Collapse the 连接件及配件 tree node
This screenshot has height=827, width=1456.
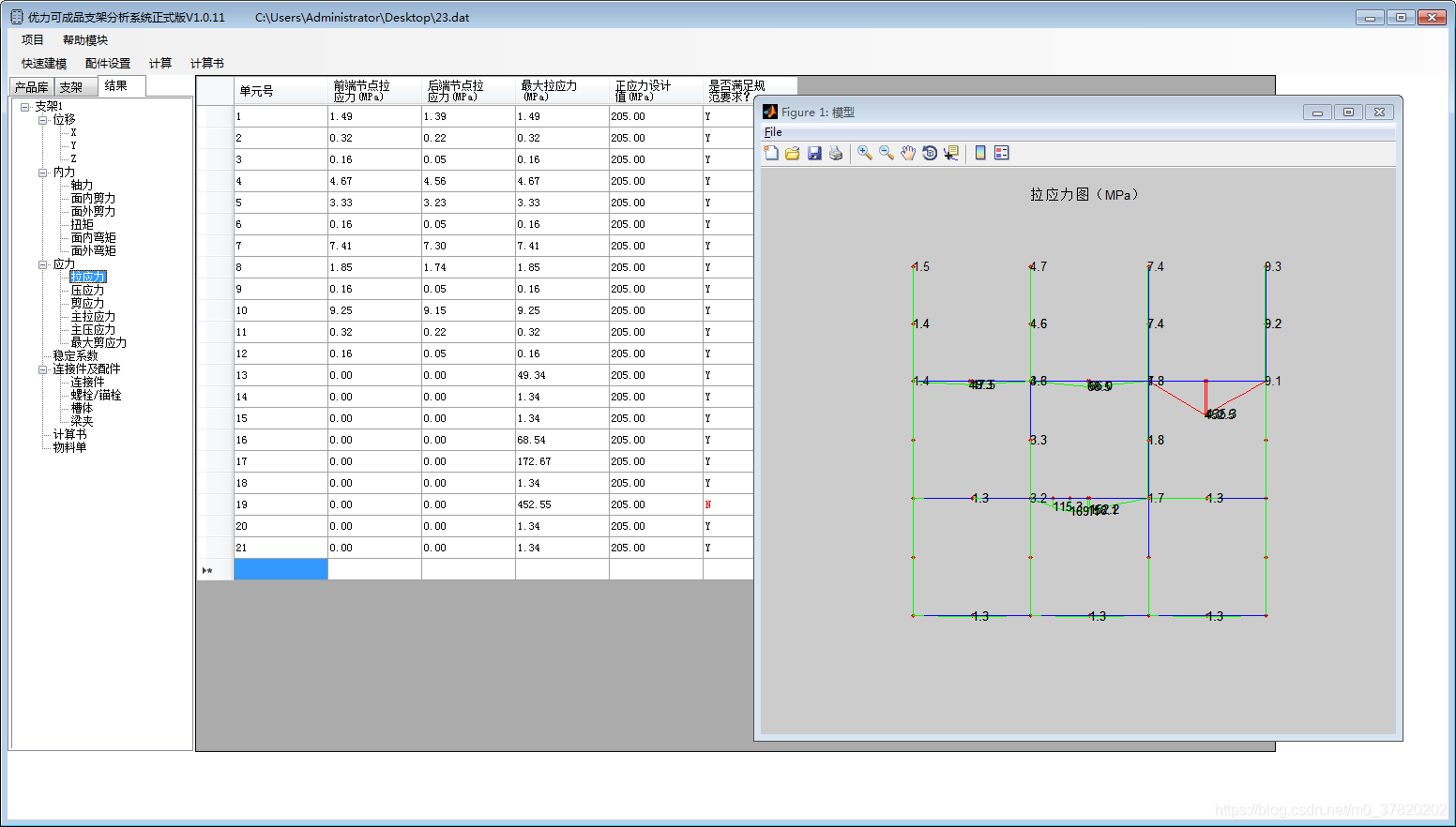coord(42,369)
